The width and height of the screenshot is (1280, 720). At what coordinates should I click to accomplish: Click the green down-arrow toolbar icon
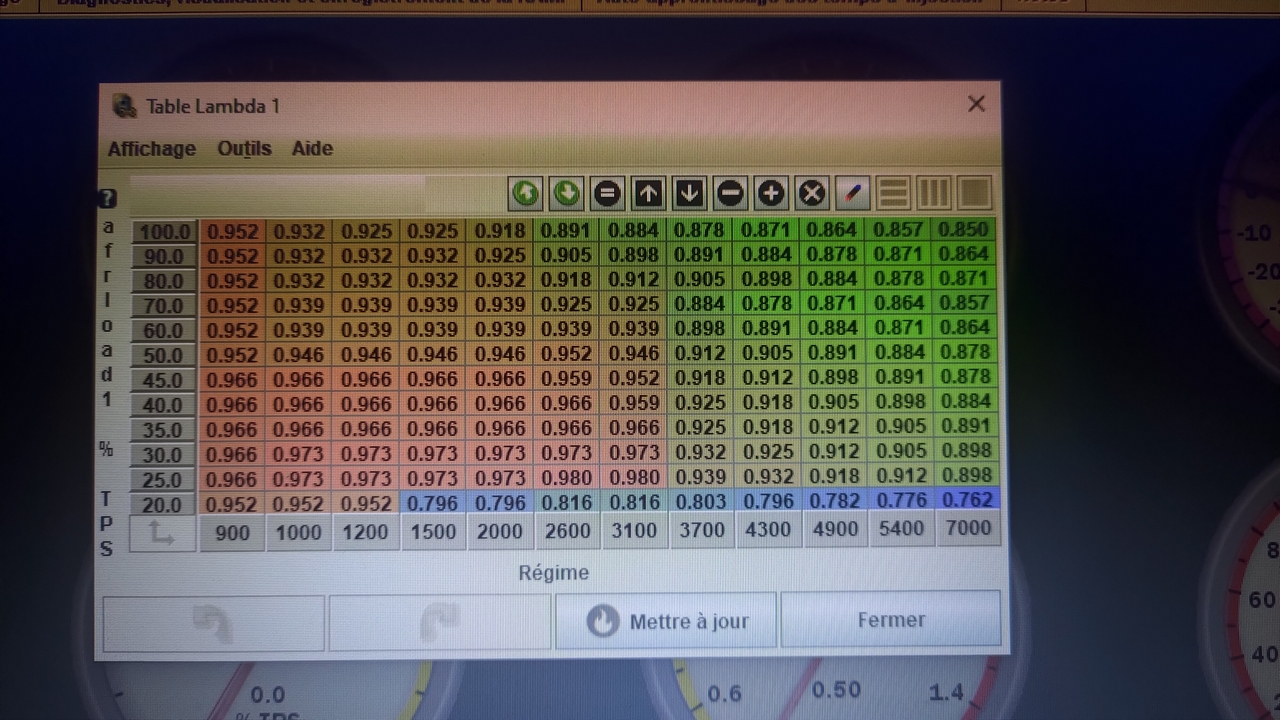pyautogui.click(x=566, y=193)
